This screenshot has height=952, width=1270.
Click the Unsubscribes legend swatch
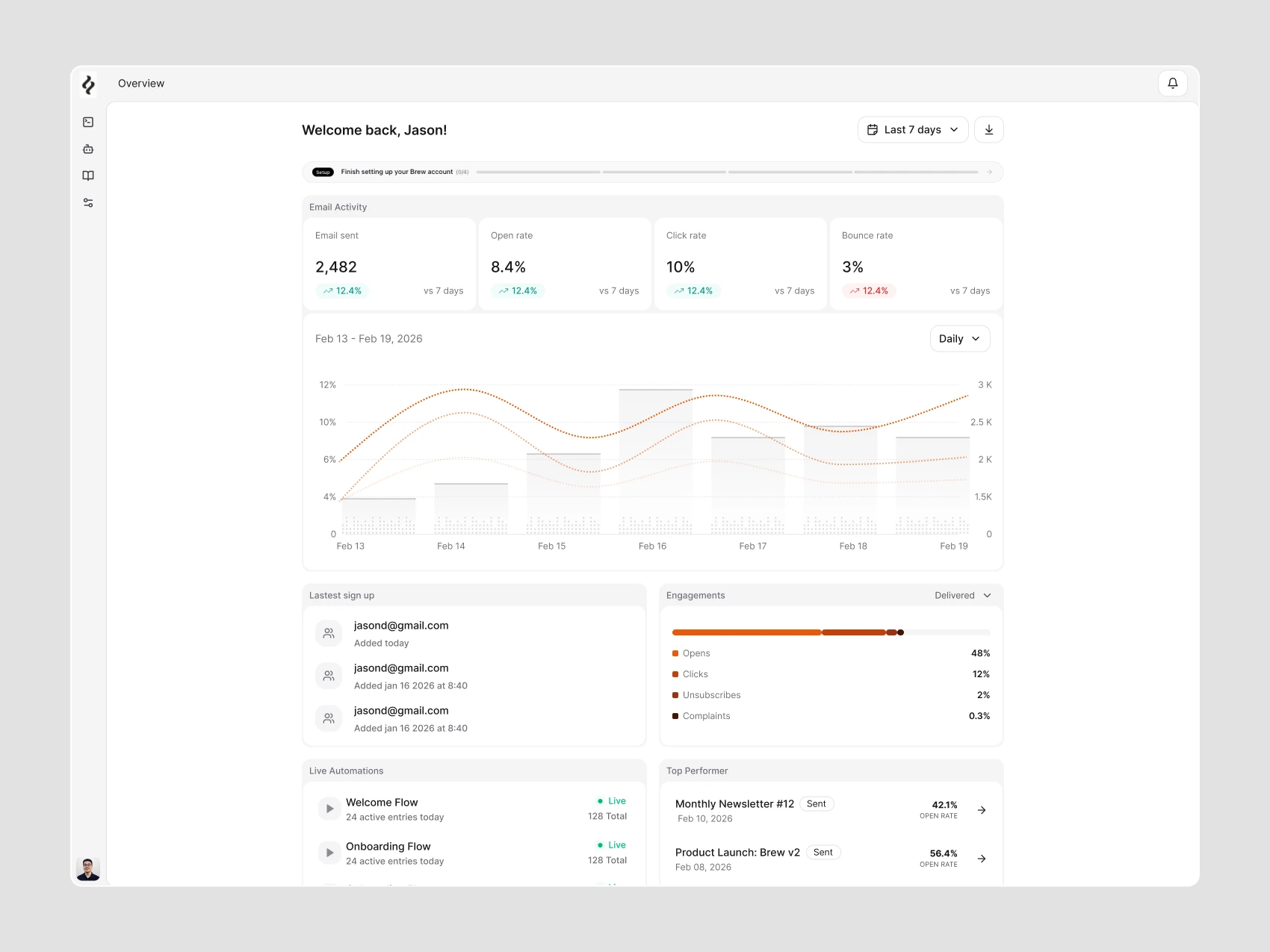coord(675,695)
